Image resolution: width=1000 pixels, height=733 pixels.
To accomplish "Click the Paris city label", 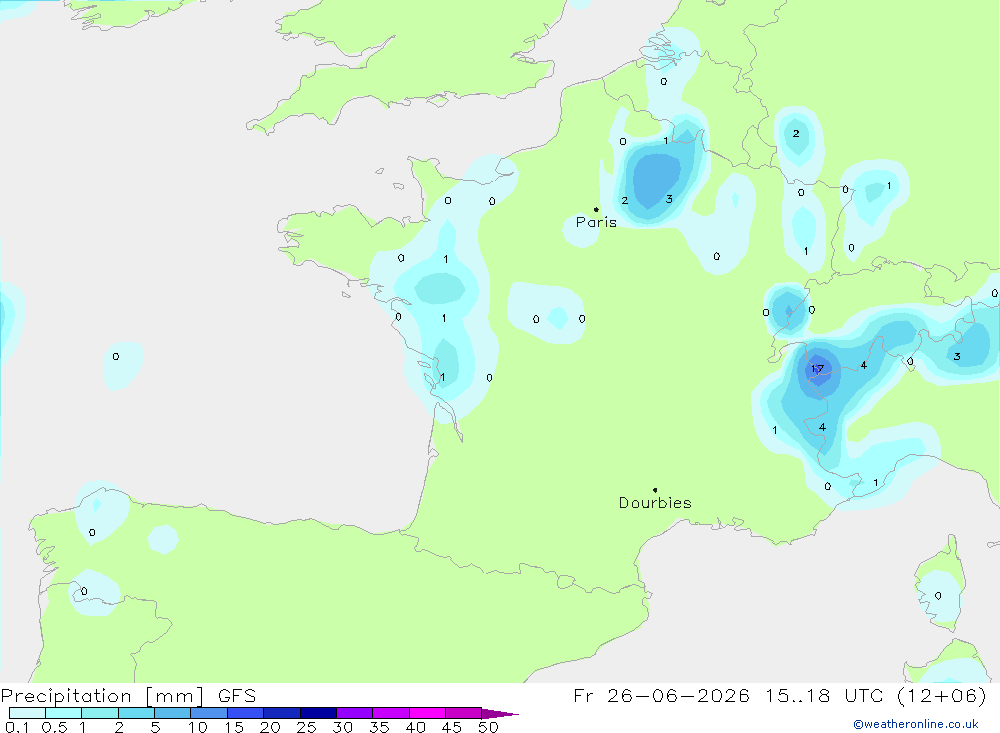I will (x=596, y=222).
